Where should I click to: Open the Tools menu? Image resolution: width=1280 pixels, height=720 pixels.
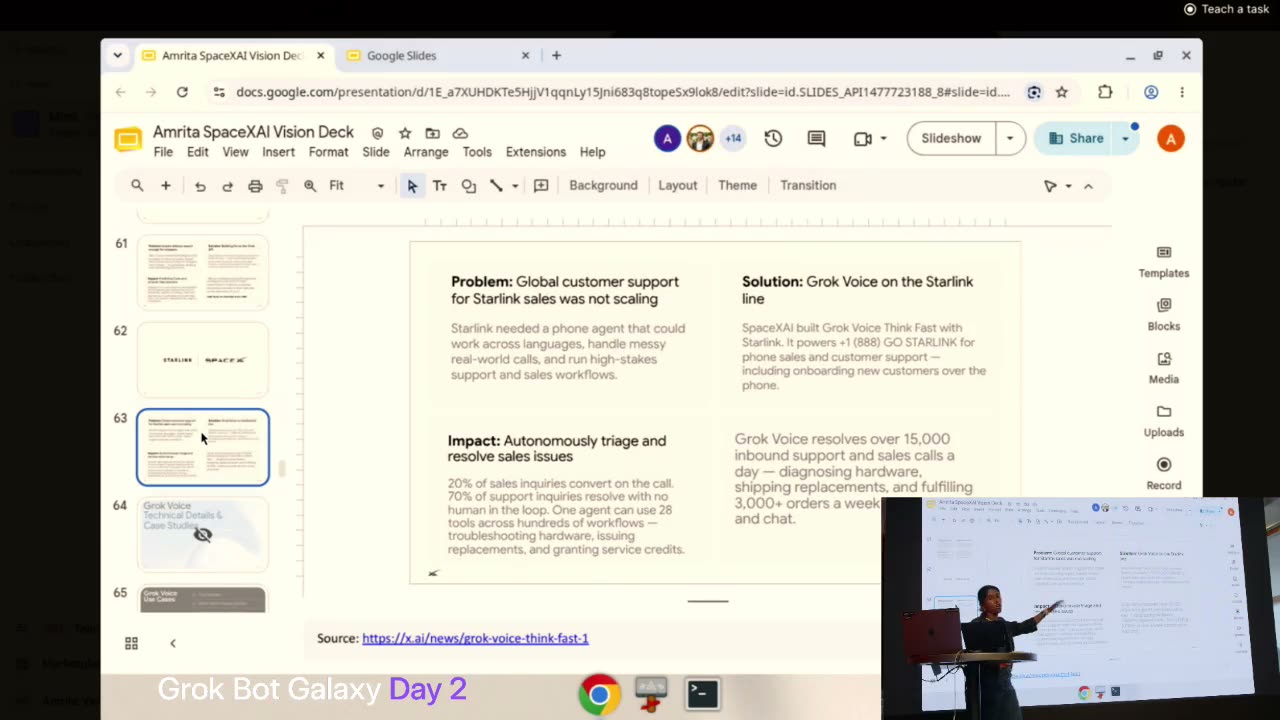(477, 152)
